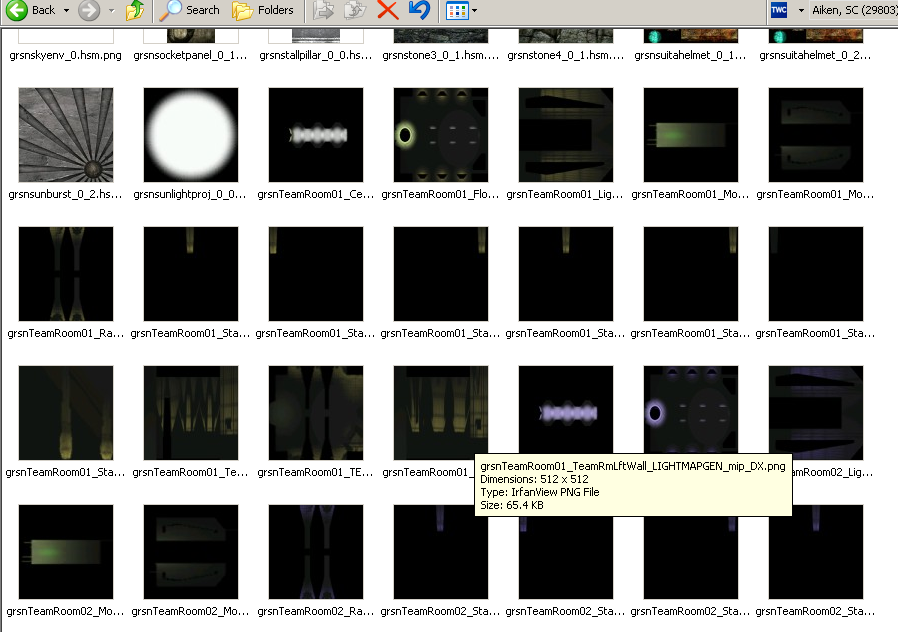
Task: Go up one folder level
Action: pyautogui.click(x=135, y=10)
